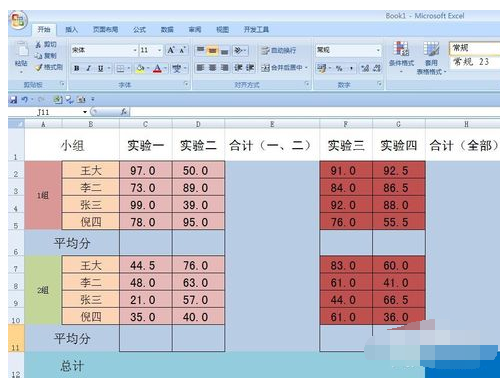
Task: Open the font size 11 dropdown
Action: [159, 50]
